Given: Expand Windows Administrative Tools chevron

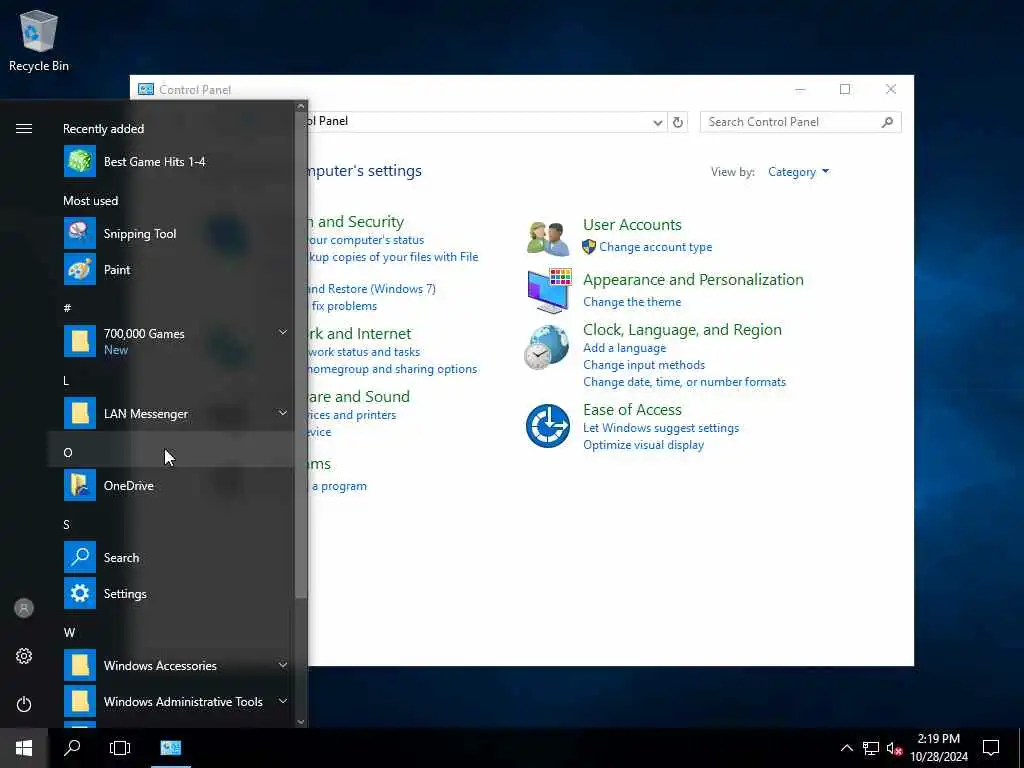Looking at the screenshot, I should point(283,701).
